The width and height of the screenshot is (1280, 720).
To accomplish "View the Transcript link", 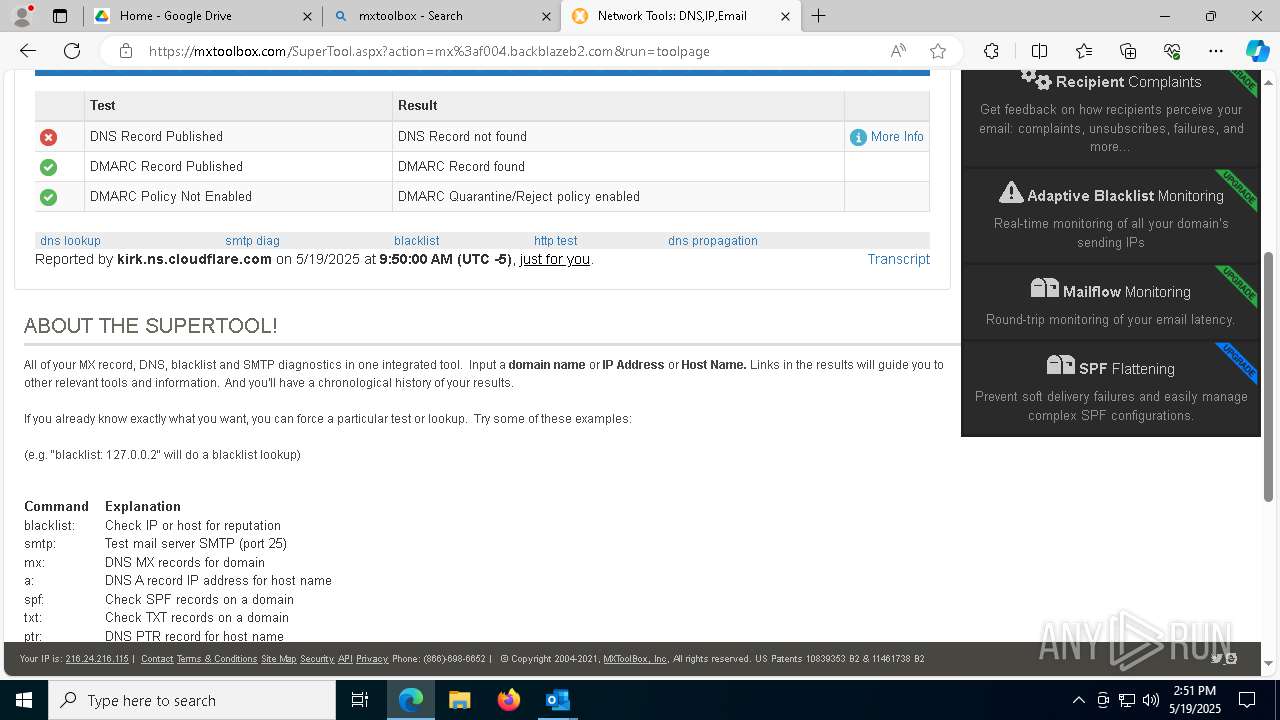I will coord(899,259).
